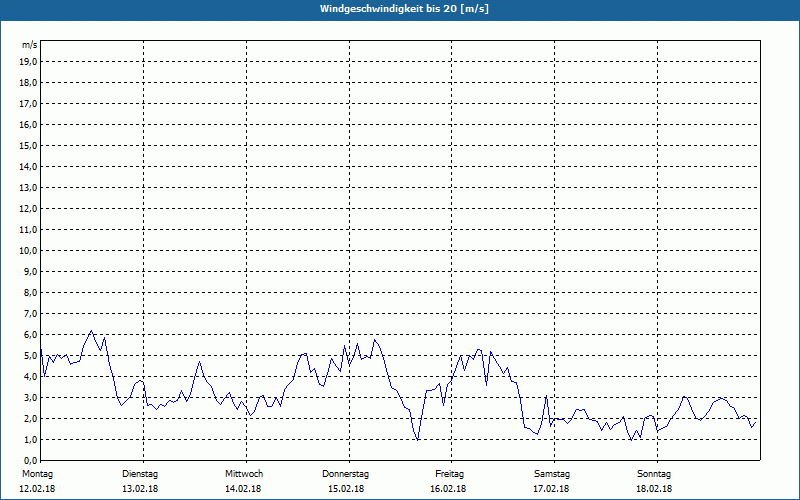Click the date label 17.02.18

[x=551, y=489]
